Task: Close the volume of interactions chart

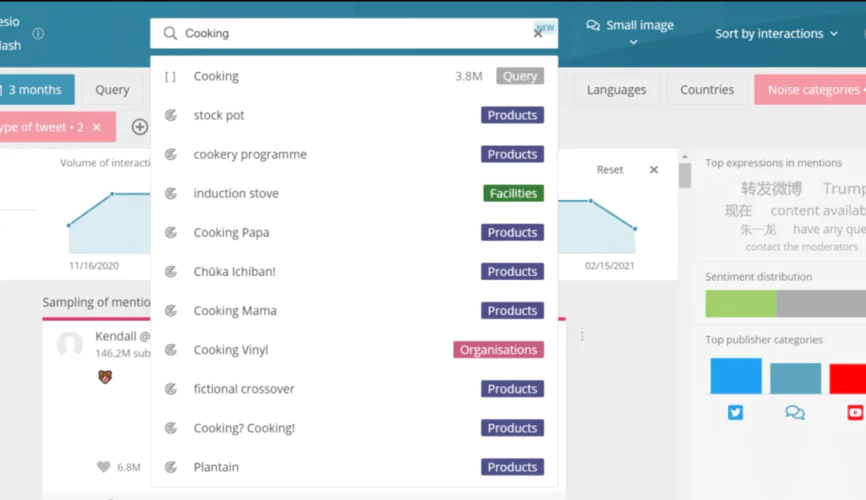Action: tap(654, 170)
